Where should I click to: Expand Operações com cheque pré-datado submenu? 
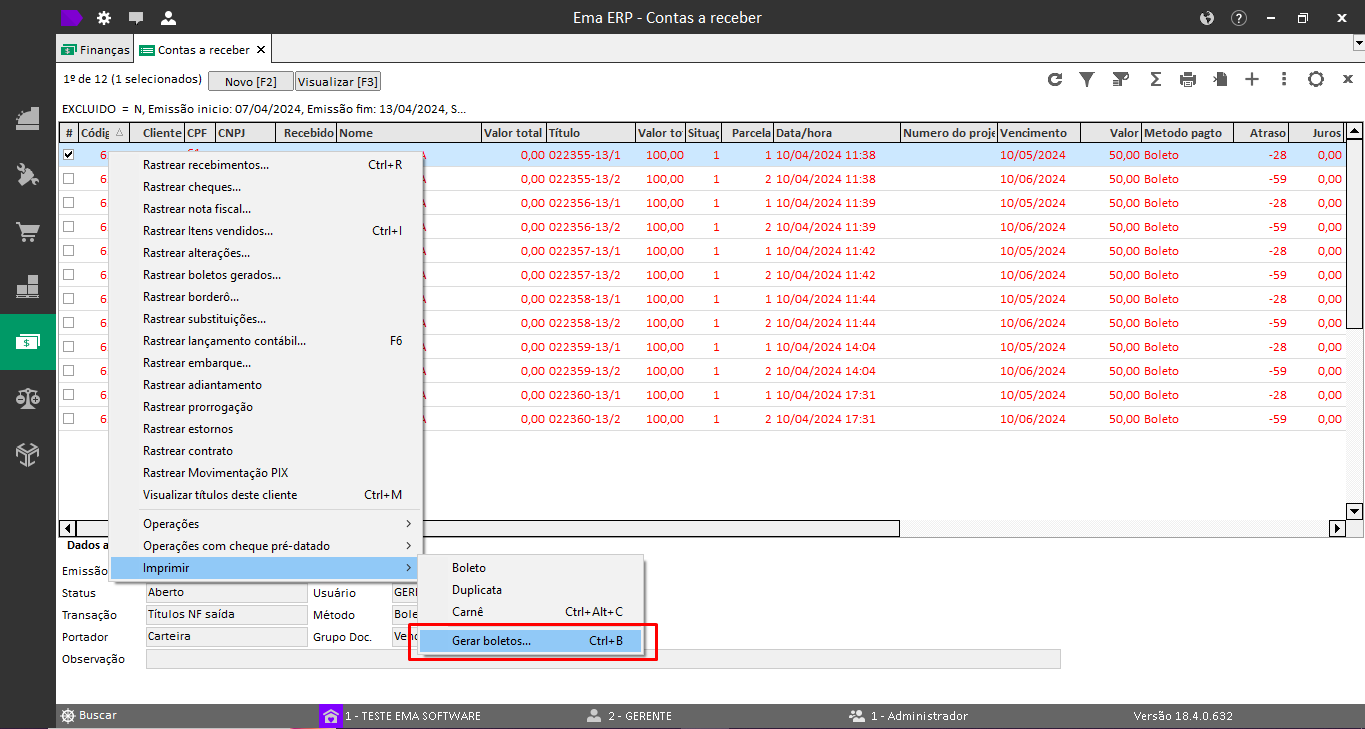(x=265, y=546)
